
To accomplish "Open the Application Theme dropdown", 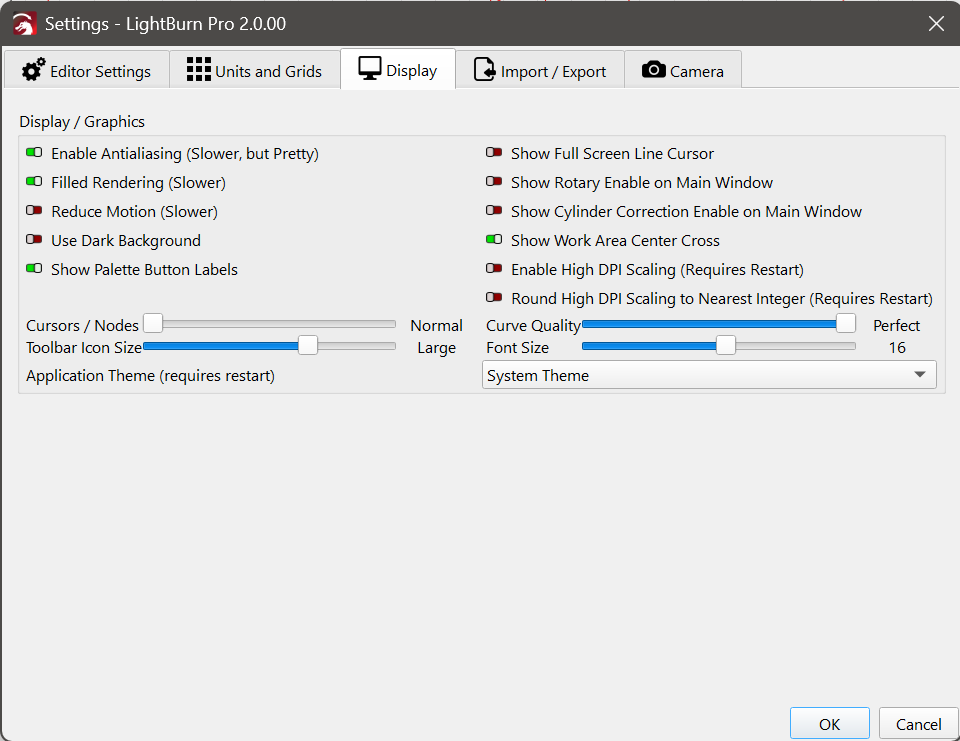I will tap(708, 376).
